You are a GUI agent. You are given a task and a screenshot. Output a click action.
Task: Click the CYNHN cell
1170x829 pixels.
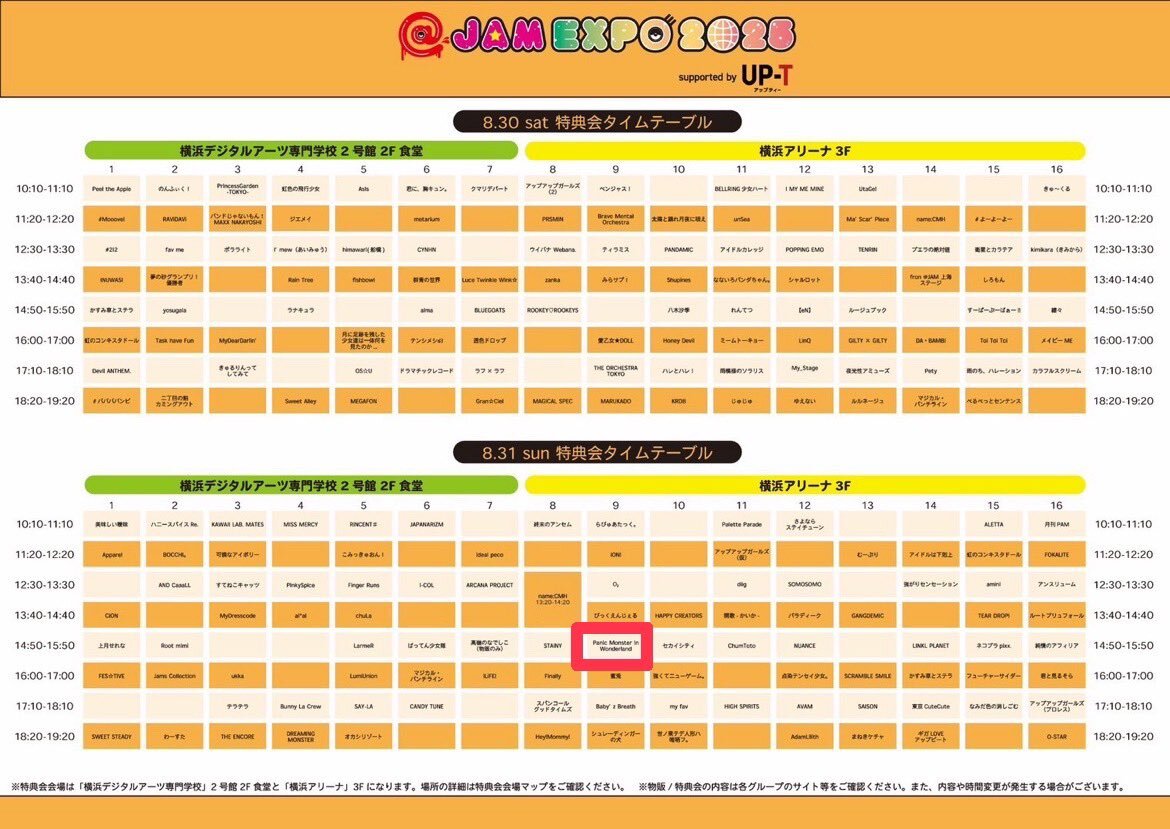[x=427, y=249]
